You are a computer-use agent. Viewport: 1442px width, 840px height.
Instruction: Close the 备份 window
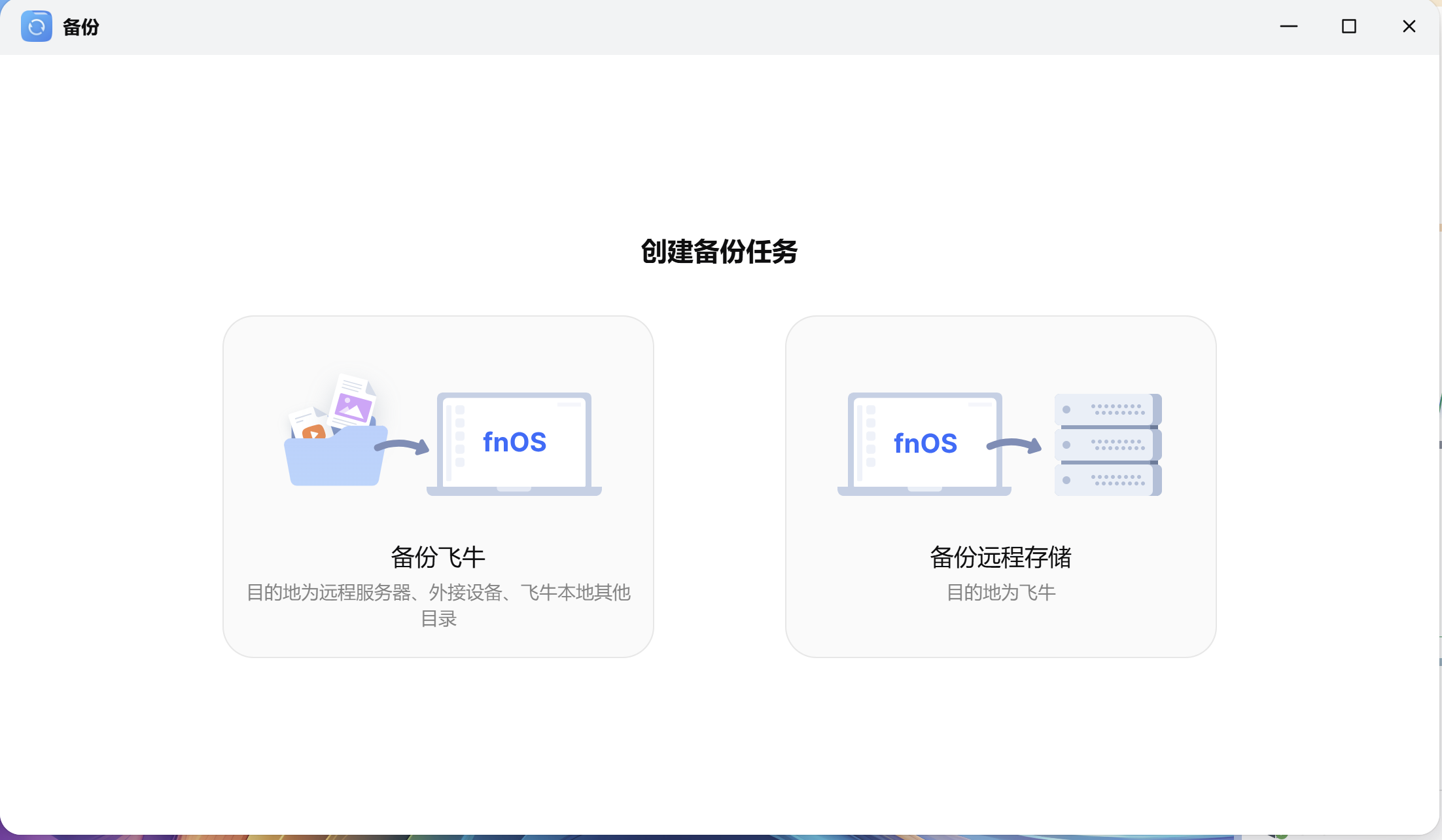(x=1409, y=26)
